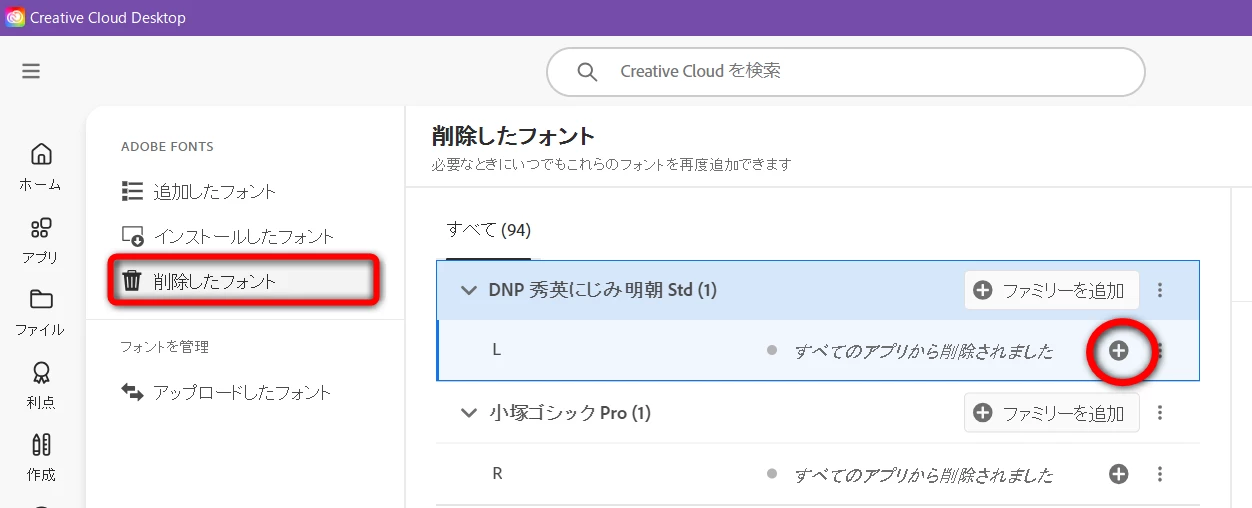Re-add the L font with plus icon
The image size is (1252, 508).
pos(1119,351)
